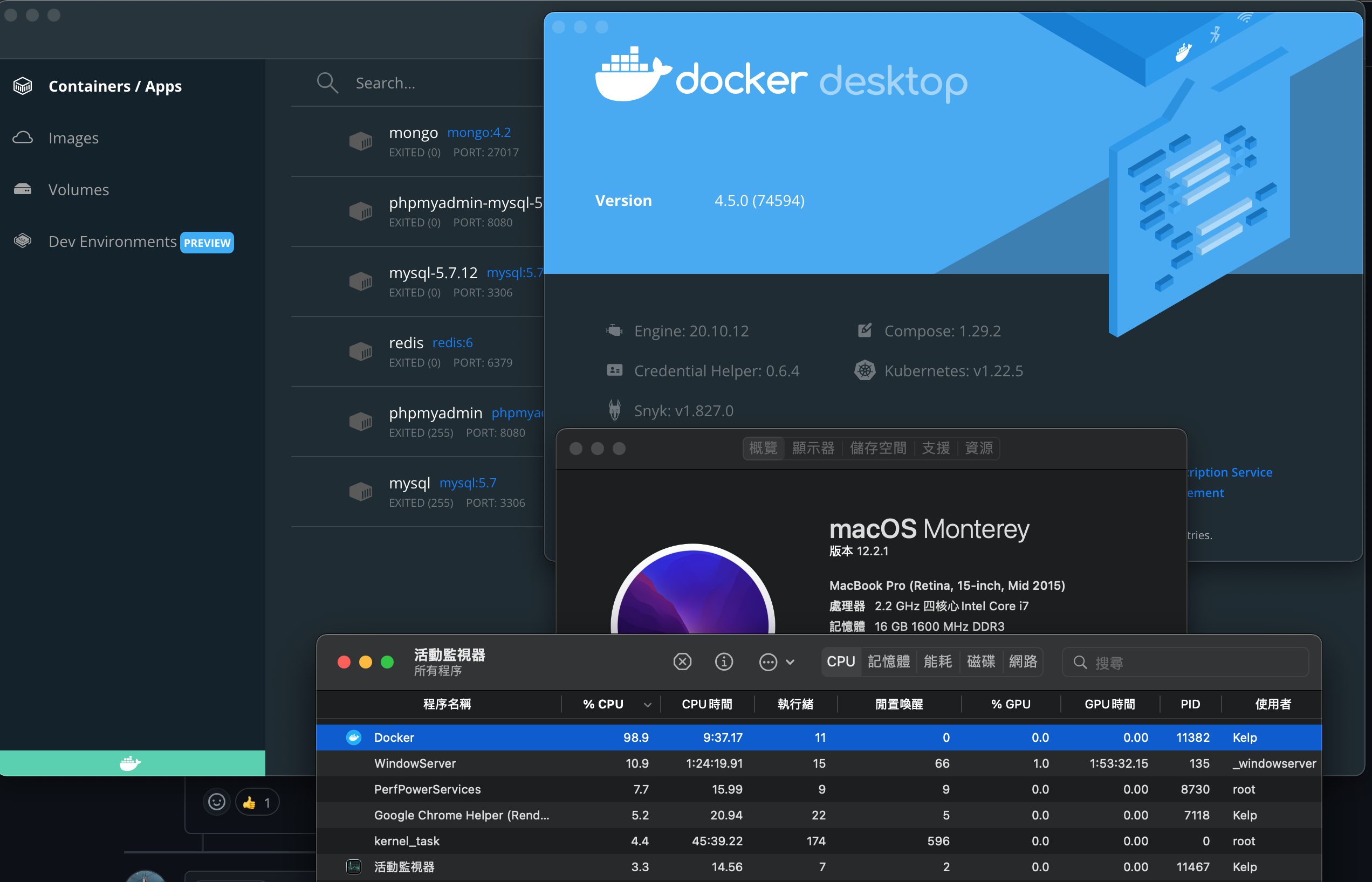Viewport: 1372px width, 882px height.
Task: Switch to the 記憶體 tab in Activity Monitor
Action: 888,661
